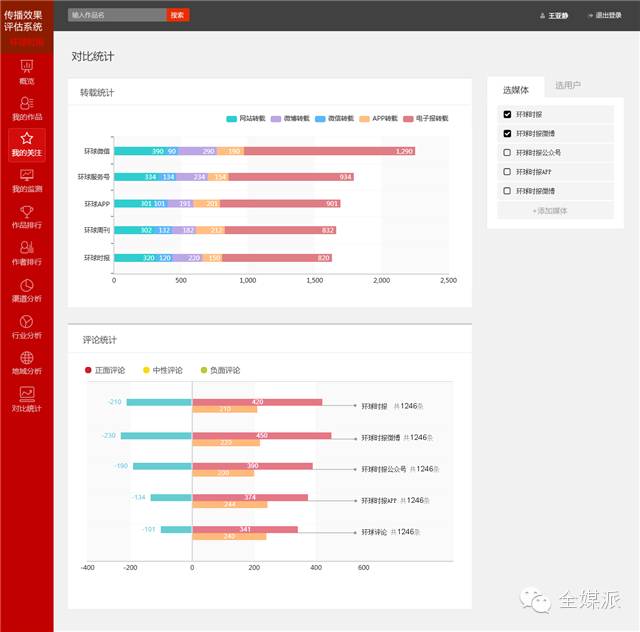Click the 输入作品名 search input field
This screenshot has width=640, height=632.
[116, 15]
